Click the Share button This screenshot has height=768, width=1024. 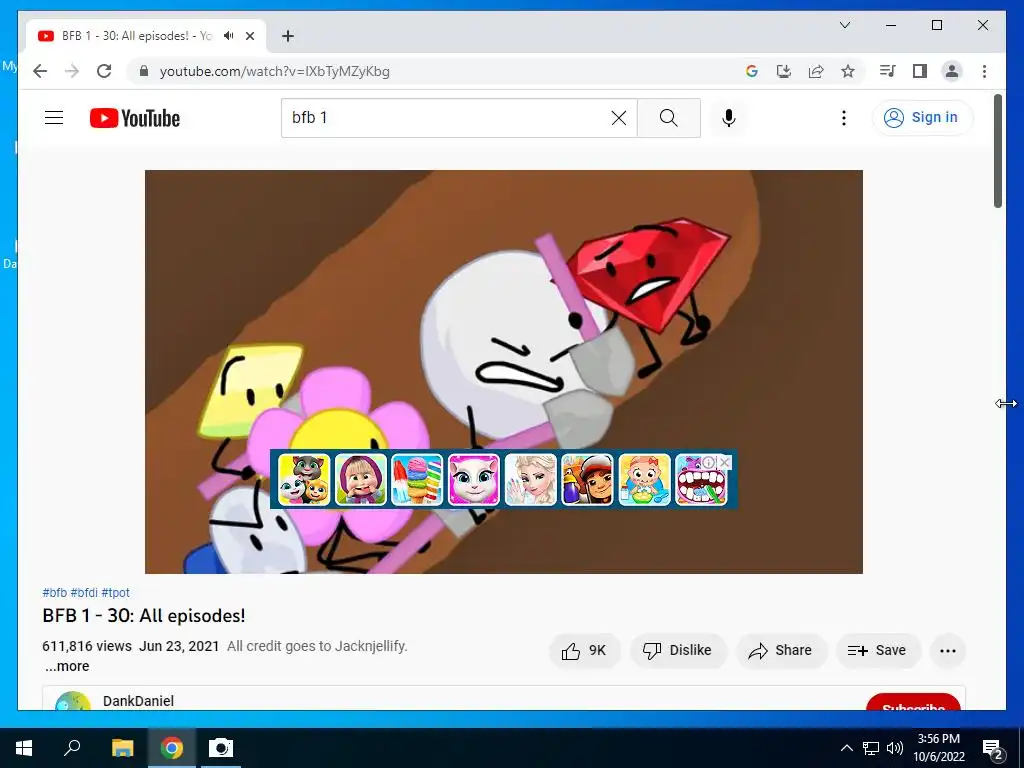pos(781,650)
